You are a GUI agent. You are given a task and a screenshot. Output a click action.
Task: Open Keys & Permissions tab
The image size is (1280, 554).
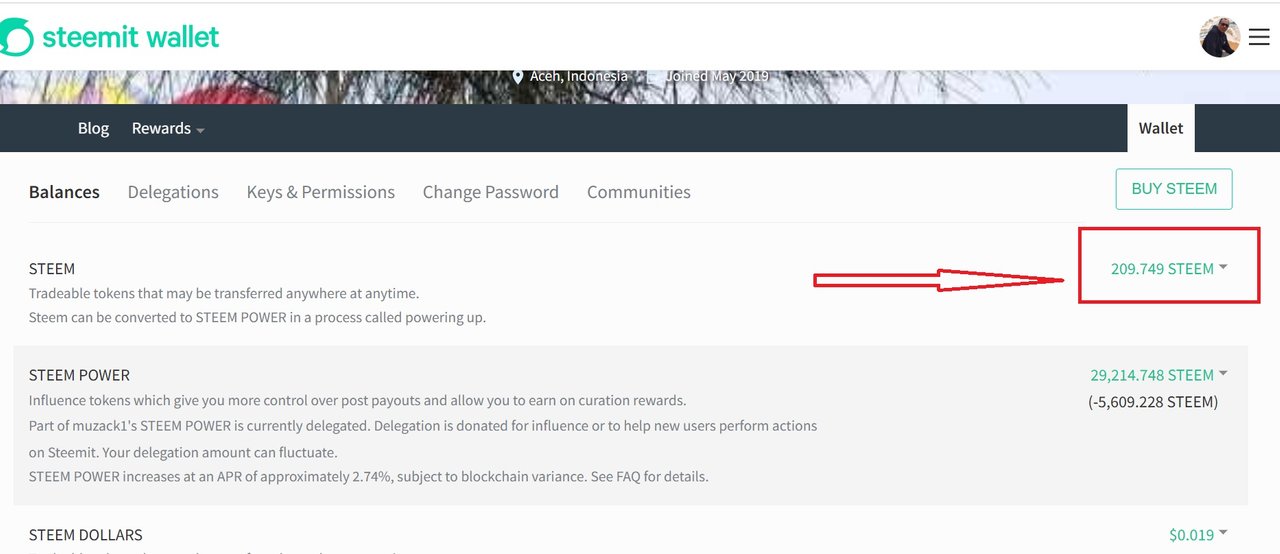[321, 192]
